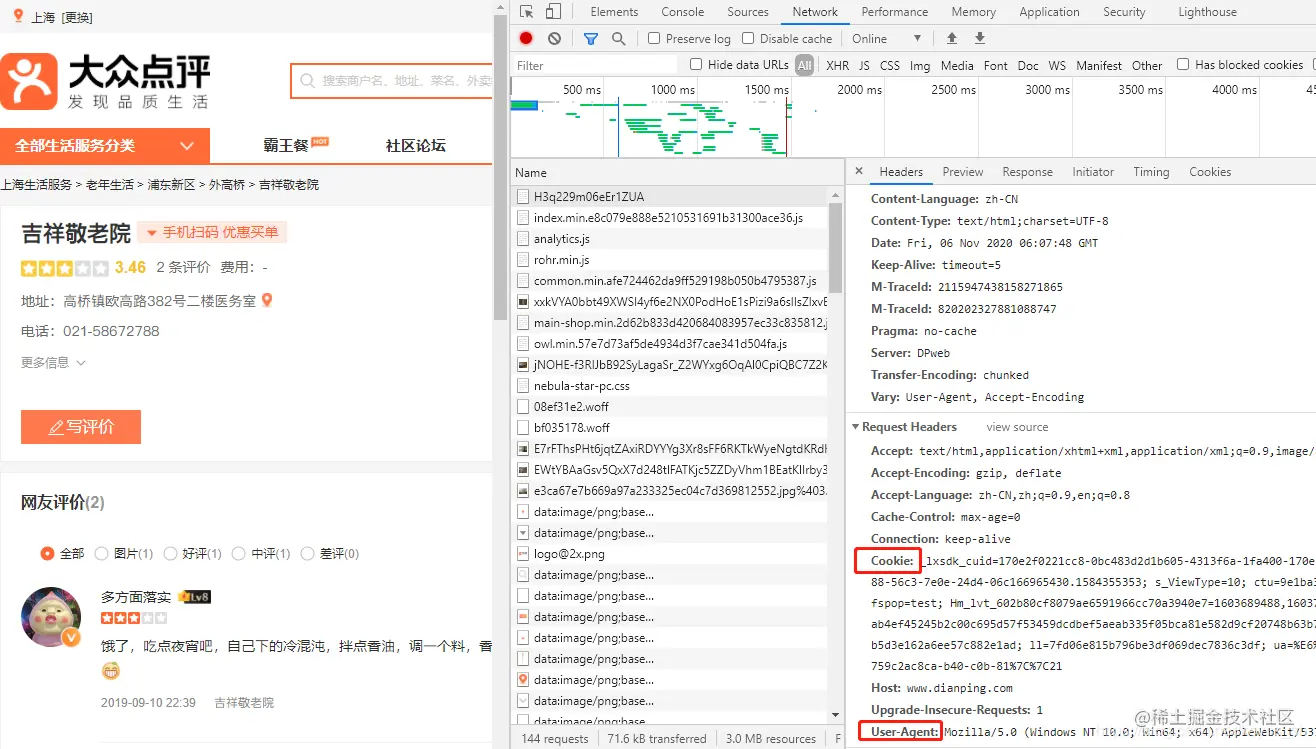1316x749 pixels.
Task: Click the file icon of logo@2x.png
Action: 522,554
